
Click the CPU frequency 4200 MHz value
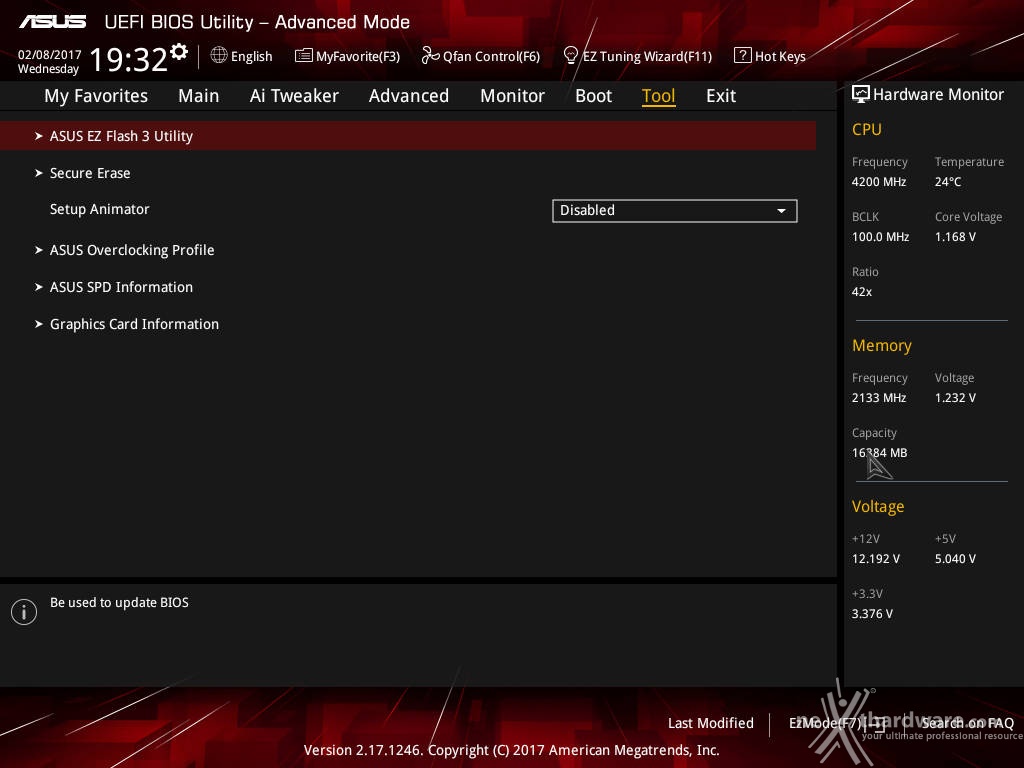coord(879,182)
